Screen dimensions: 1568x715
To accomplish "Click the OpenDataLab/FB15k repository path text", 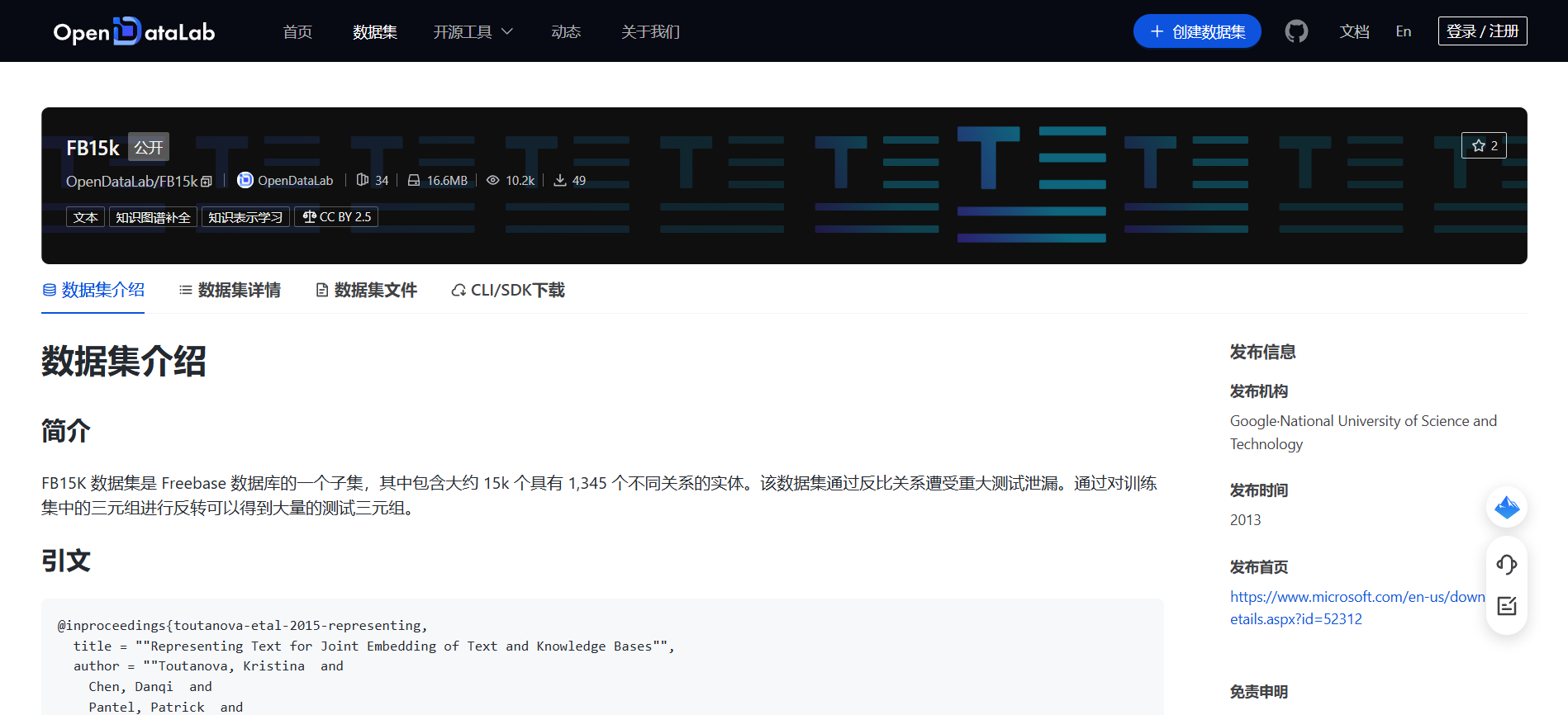I will click(132, 181).
